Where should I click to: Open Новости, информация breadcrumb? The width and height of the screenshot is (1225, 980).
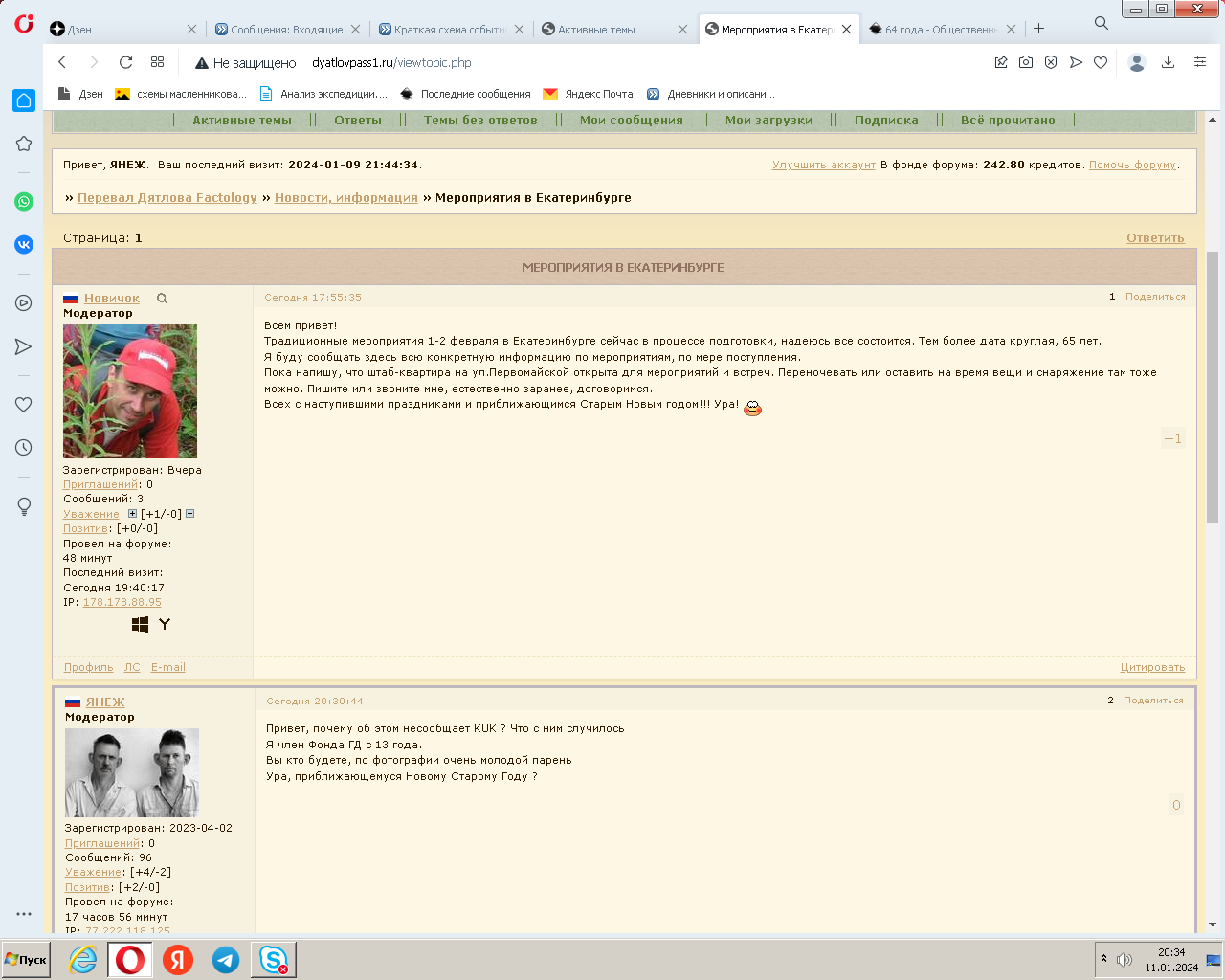click(346, 198)
